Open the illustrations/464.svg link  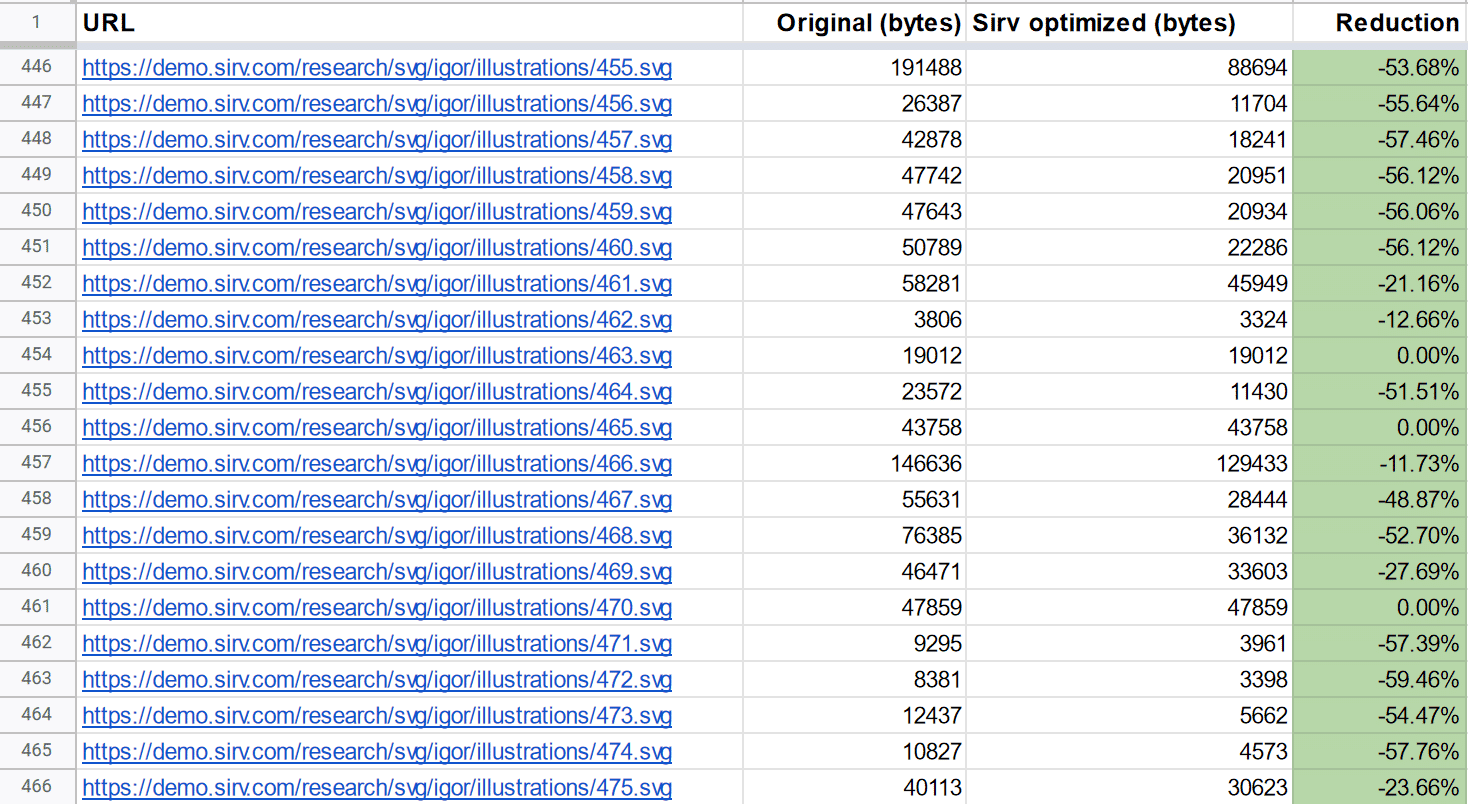377,392
